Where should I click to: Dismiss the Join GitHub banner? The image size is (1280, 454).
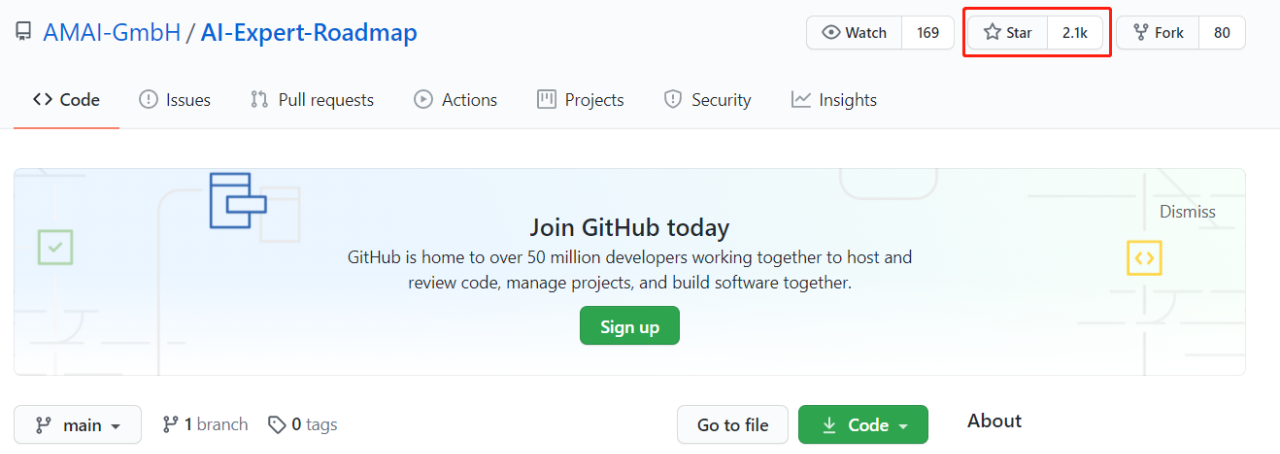1187,211
